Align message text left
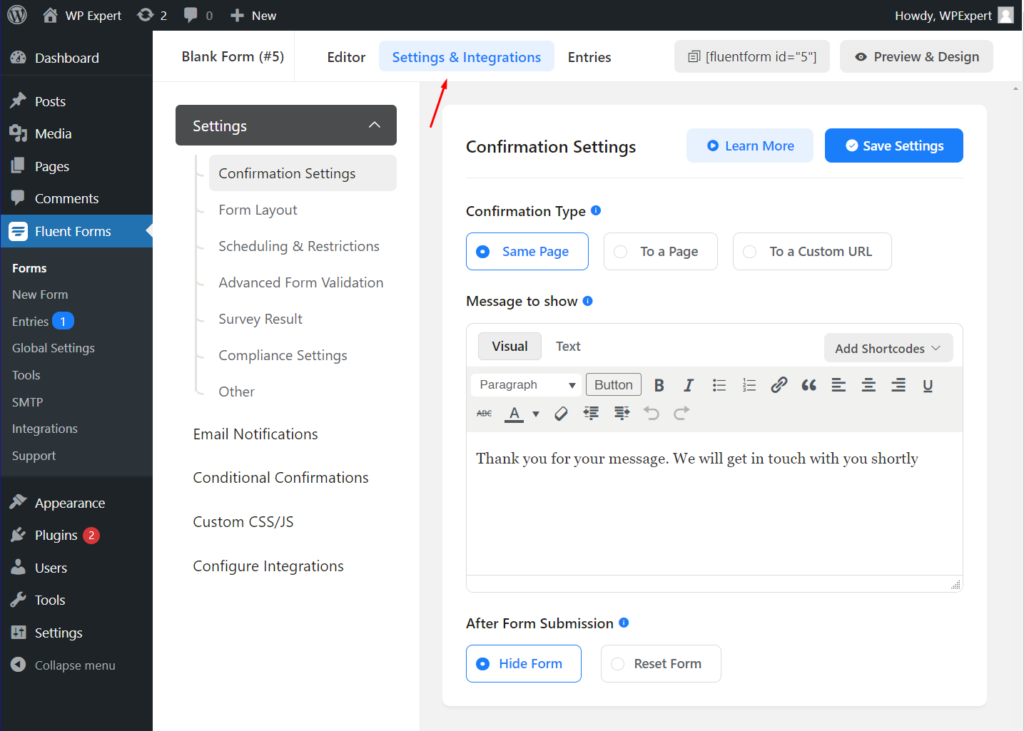 (839, 385)
